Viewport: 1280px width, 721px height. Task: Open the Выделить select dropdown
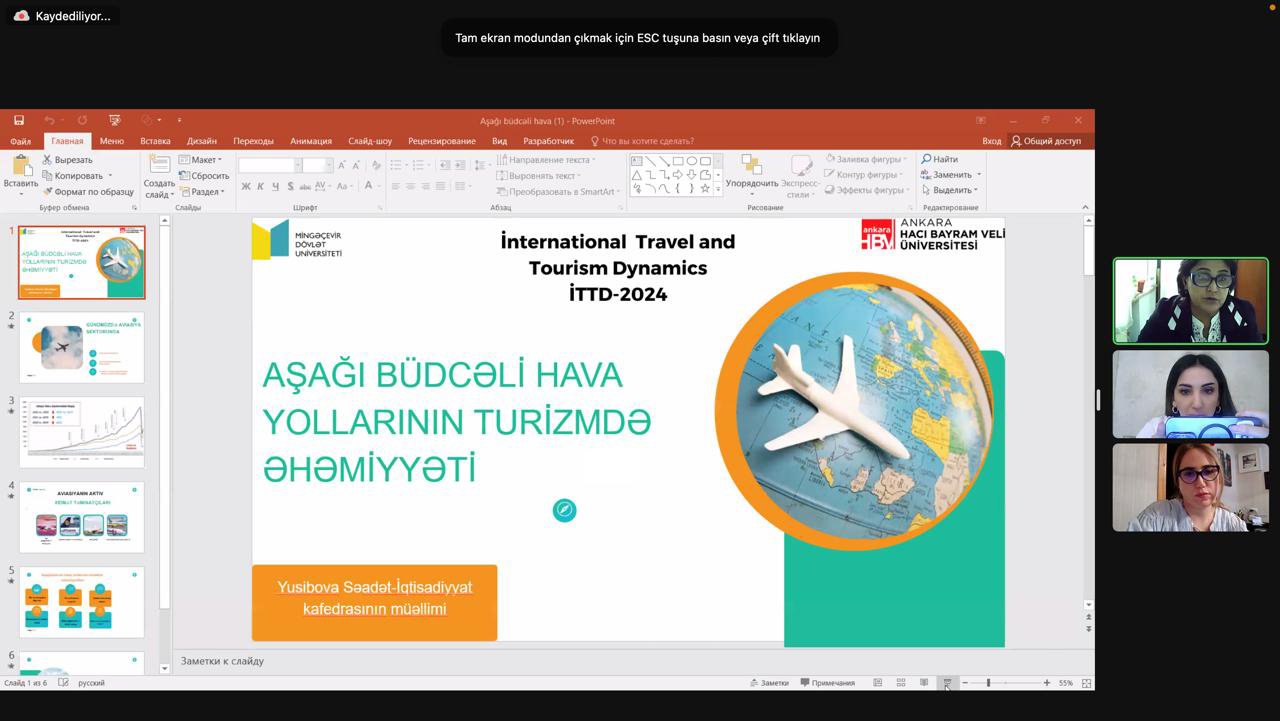coord(950,190)
